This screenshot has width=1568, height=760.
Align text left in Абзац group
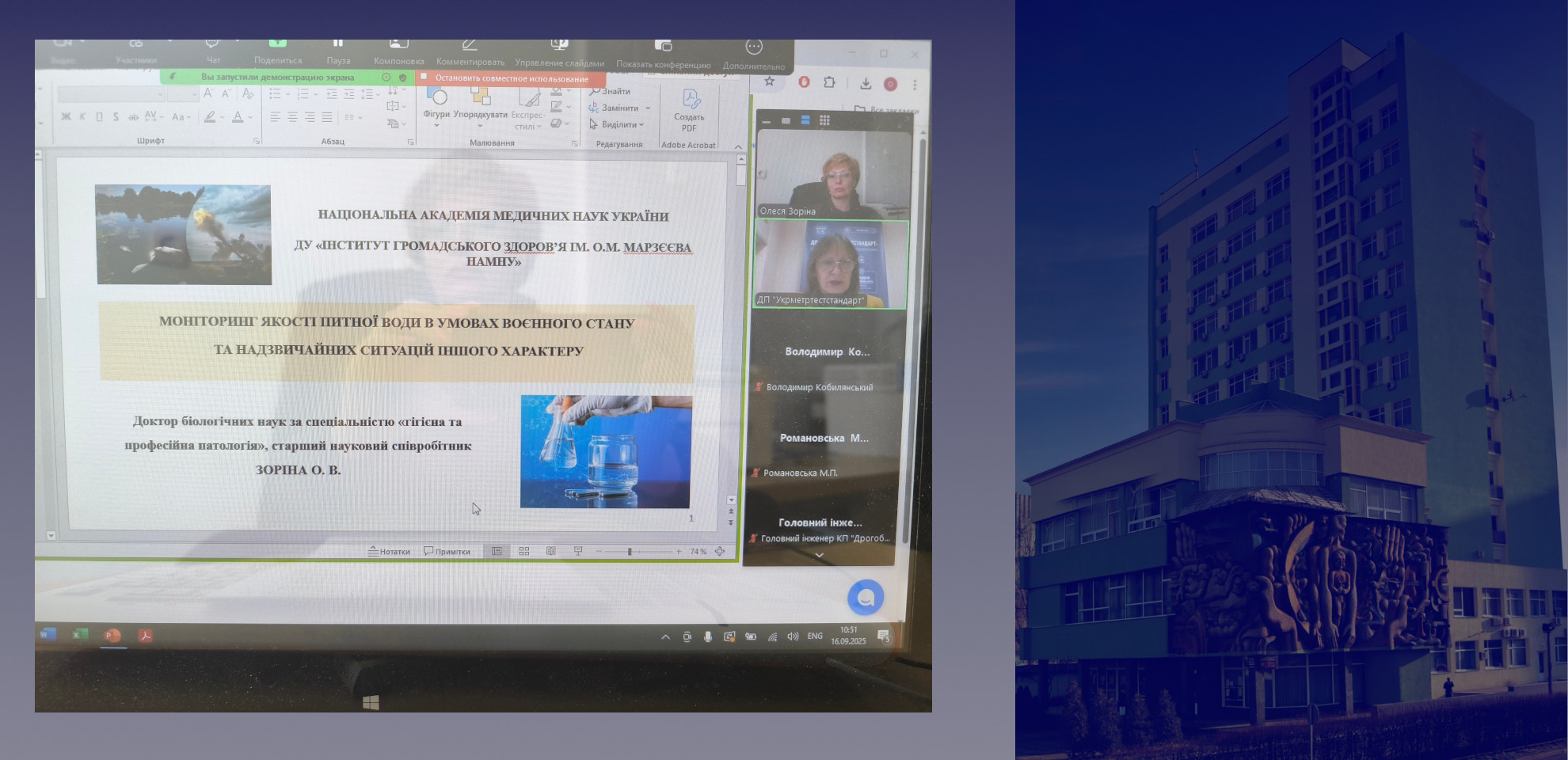pos(275,117)
